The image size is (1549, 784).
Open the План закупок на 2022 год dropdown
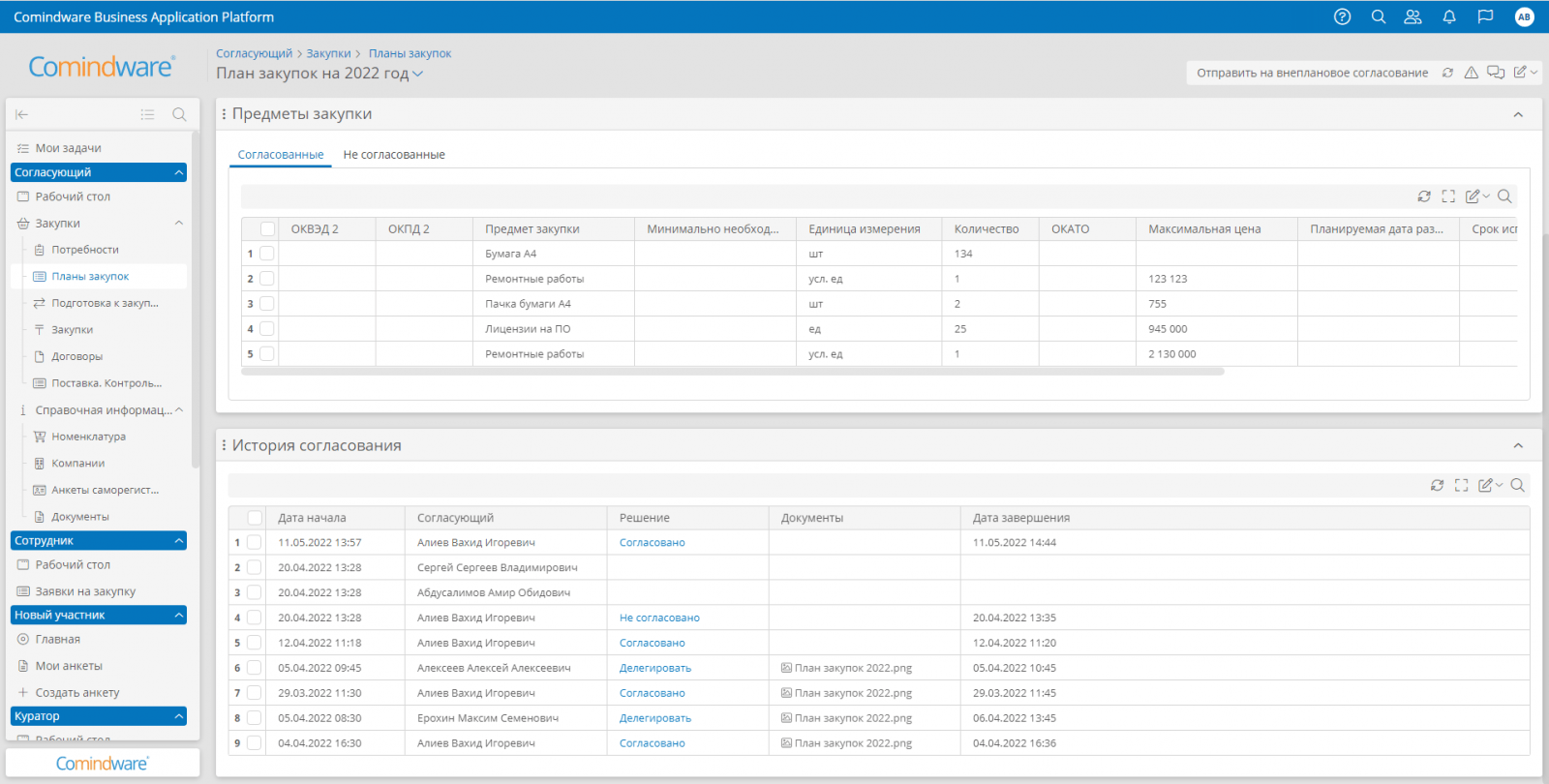(x=417, y=74)
